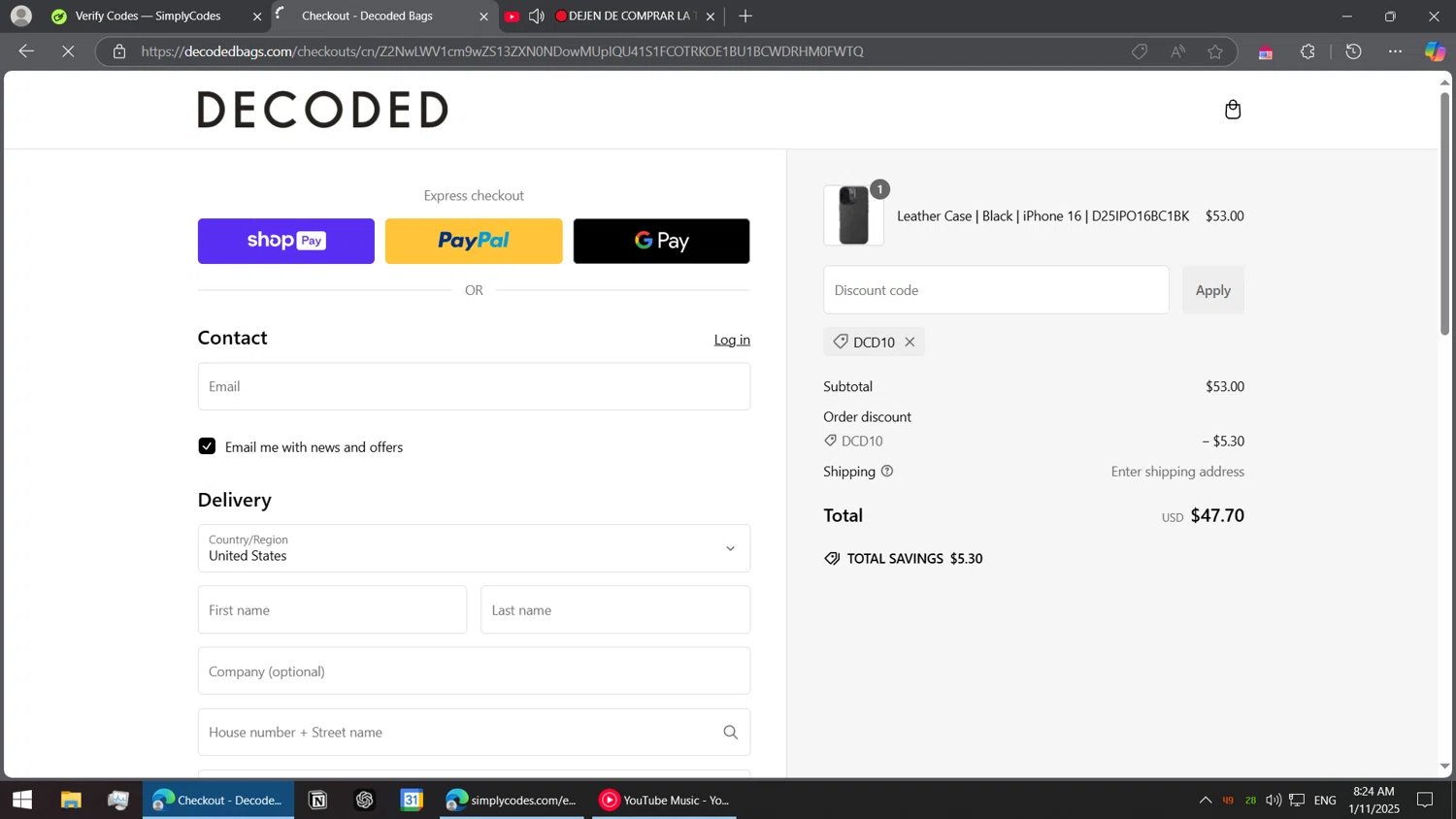The image size is (1456, 819).
Task: Mute the YouTube tab audio icon
Action: pyautogui.click(x=537, y=16)
